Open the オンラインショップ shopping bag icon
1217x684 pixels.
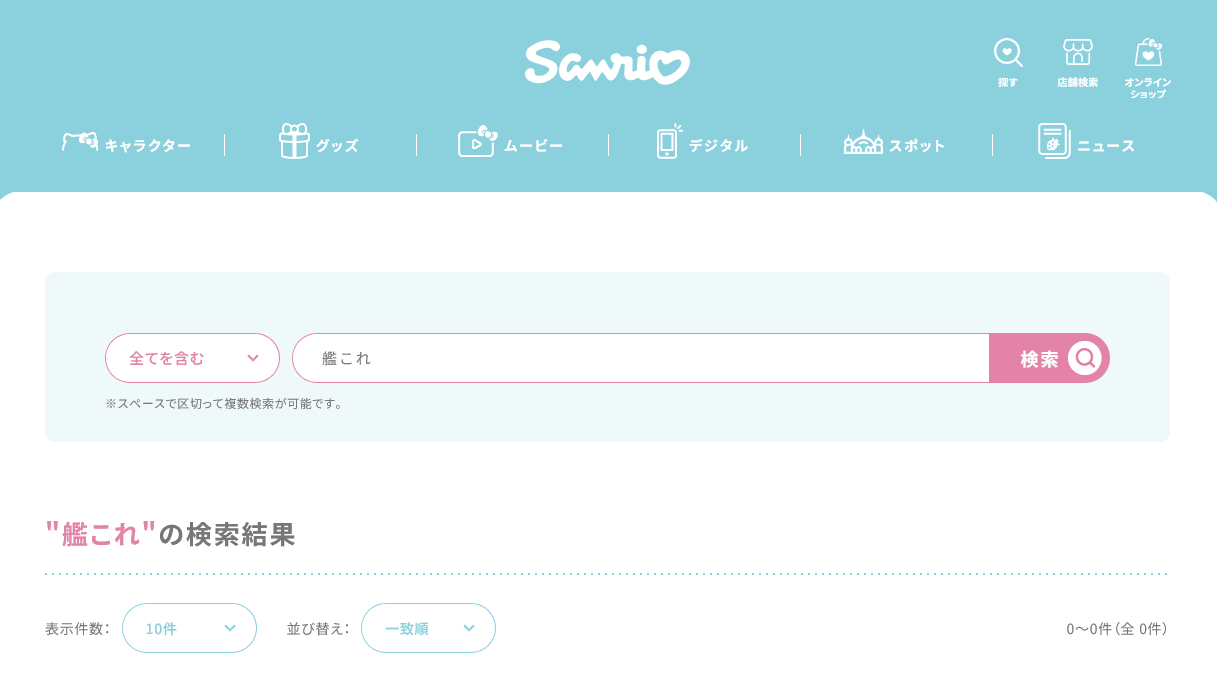click(x=1148, y=52)
